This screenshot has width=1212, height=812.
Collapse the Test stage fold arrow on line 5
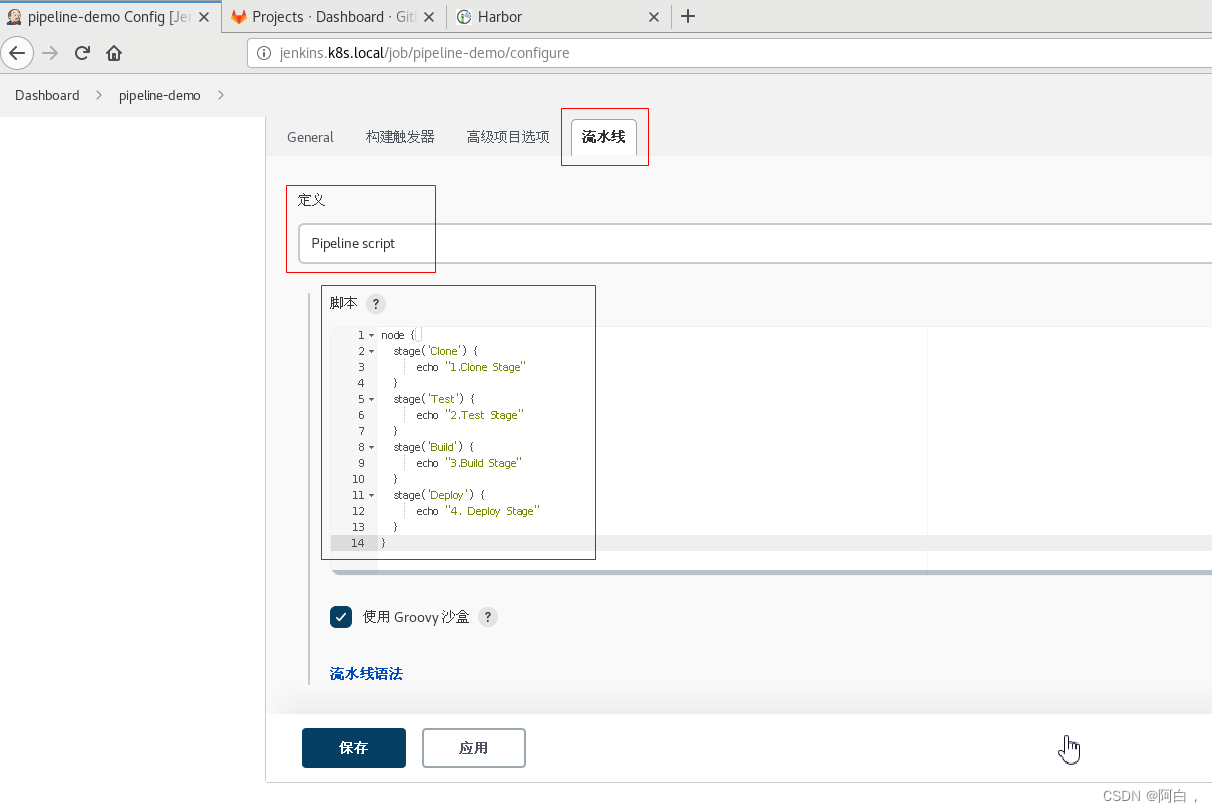coord(372,400)
